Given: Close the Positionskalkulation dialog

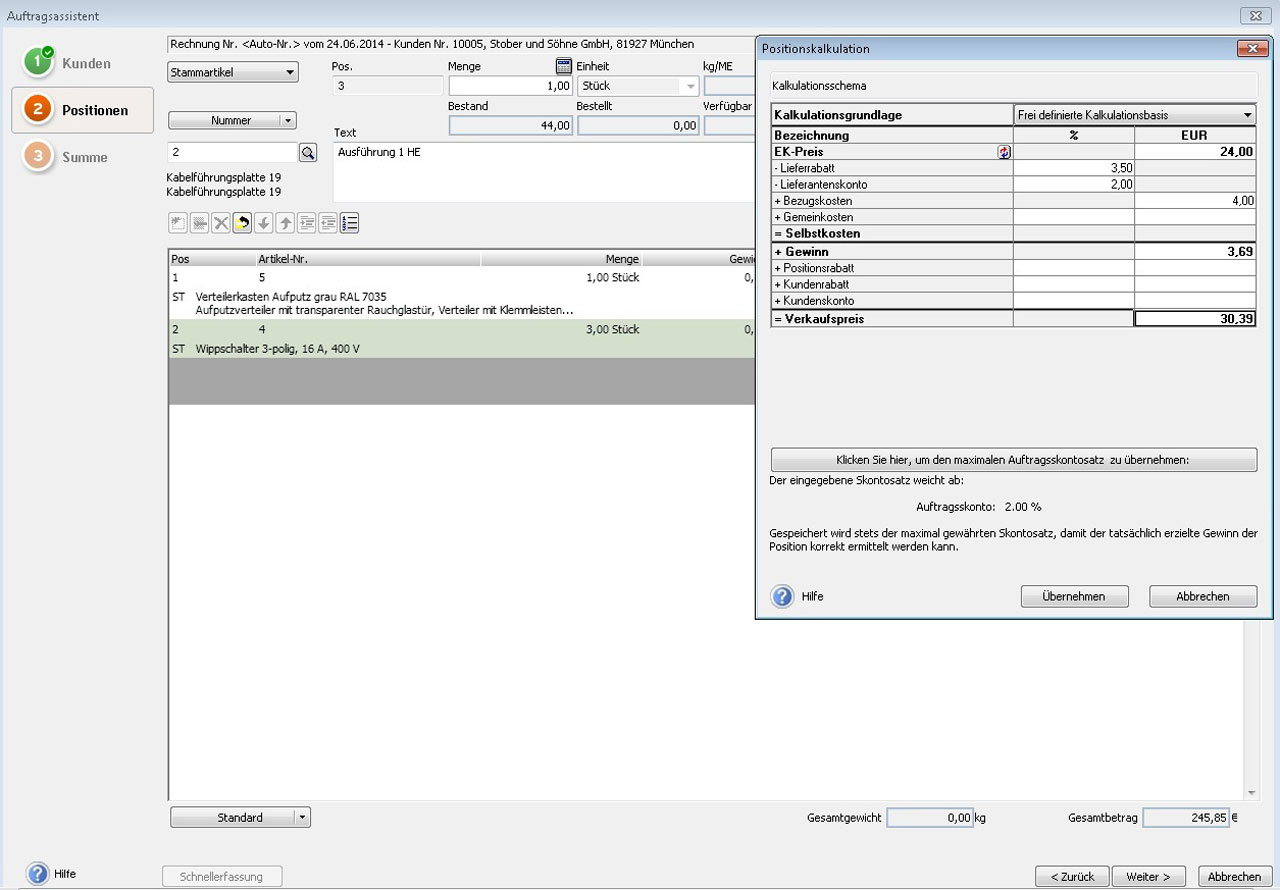Looking at the screenshot, I should [x=1252, y=48].
